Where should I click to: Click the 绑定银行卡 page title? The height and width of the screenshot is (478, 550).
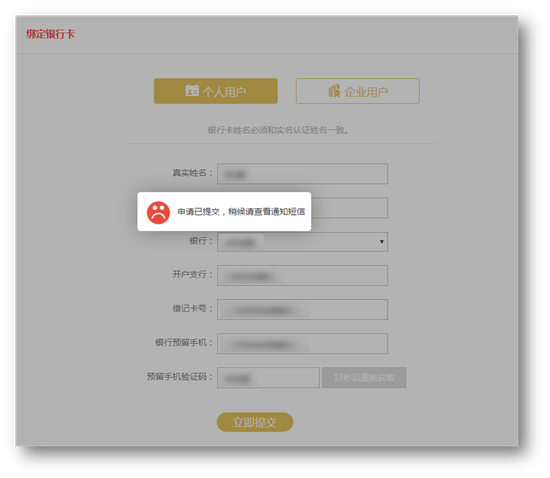click(50, 34)
